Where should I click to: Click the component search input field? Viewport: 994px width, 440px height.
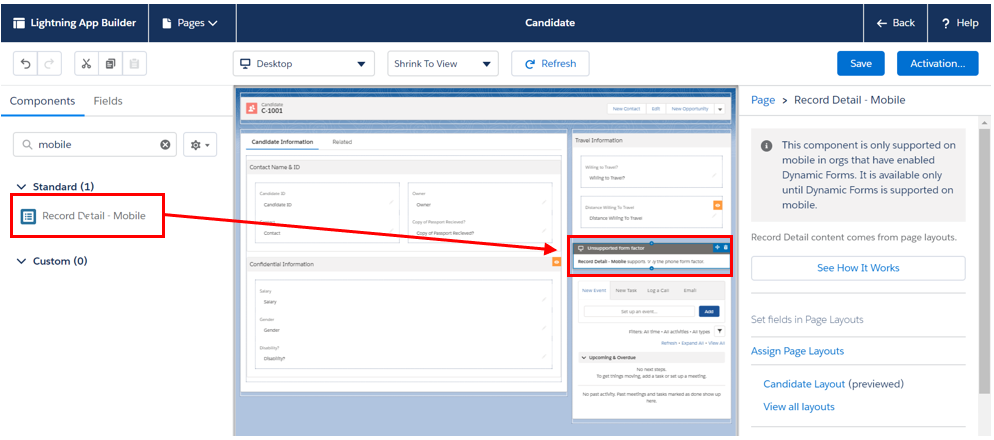[95, 145]
